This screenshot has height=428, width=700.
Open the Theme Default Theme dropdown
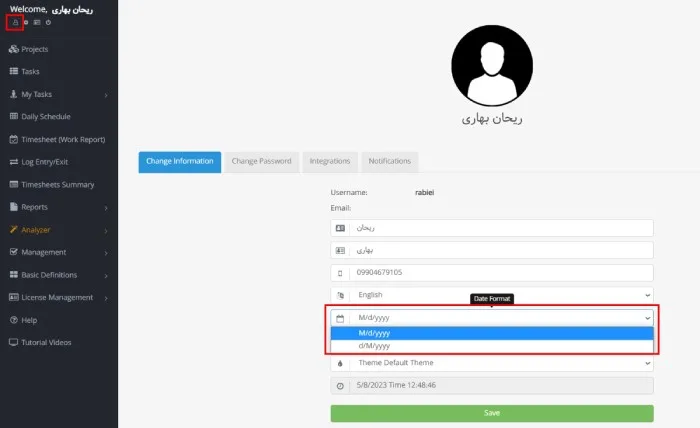pos(491,363)
